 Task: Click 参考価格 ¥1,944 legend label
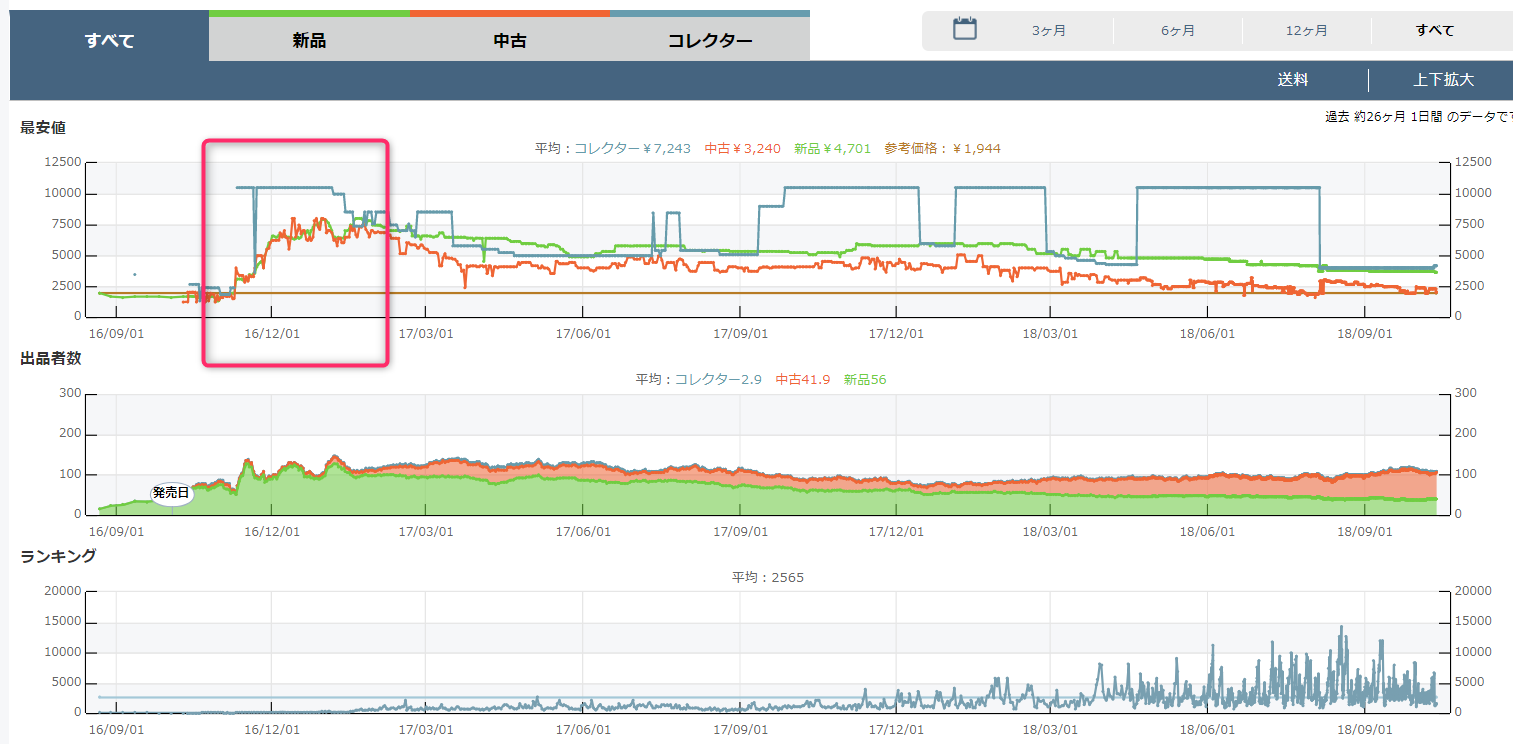[x=942, y=148]
